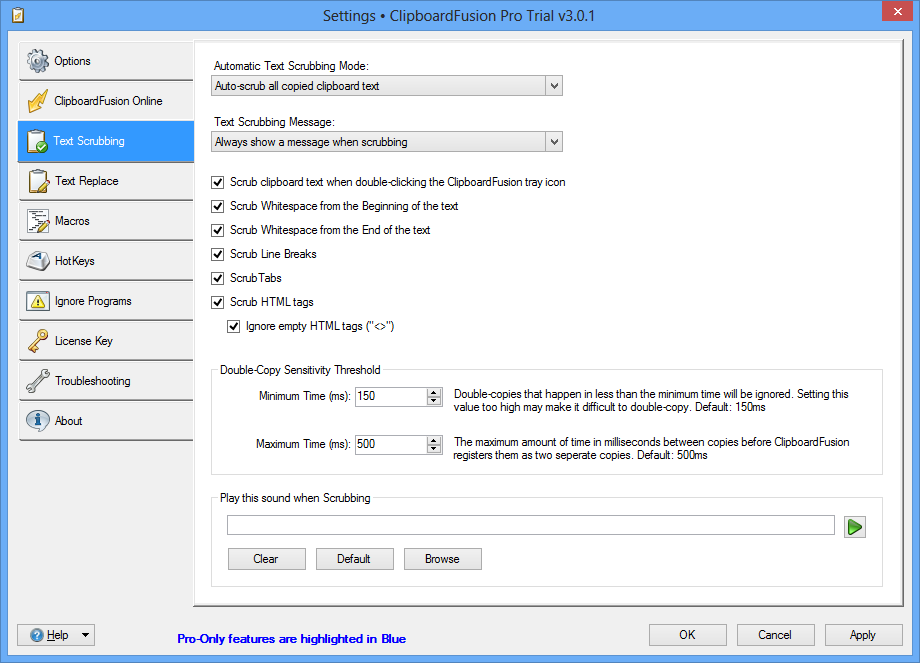Screen dimensions: 920x663
Task: Click the blue Help question mark icon
Action: (x=36, y=635)
